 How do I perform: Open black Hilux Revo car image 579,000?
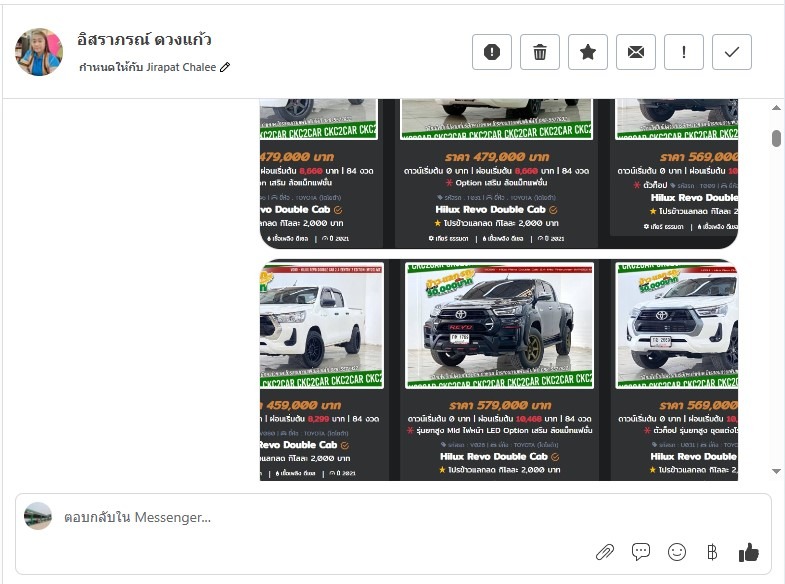(499, 325)
